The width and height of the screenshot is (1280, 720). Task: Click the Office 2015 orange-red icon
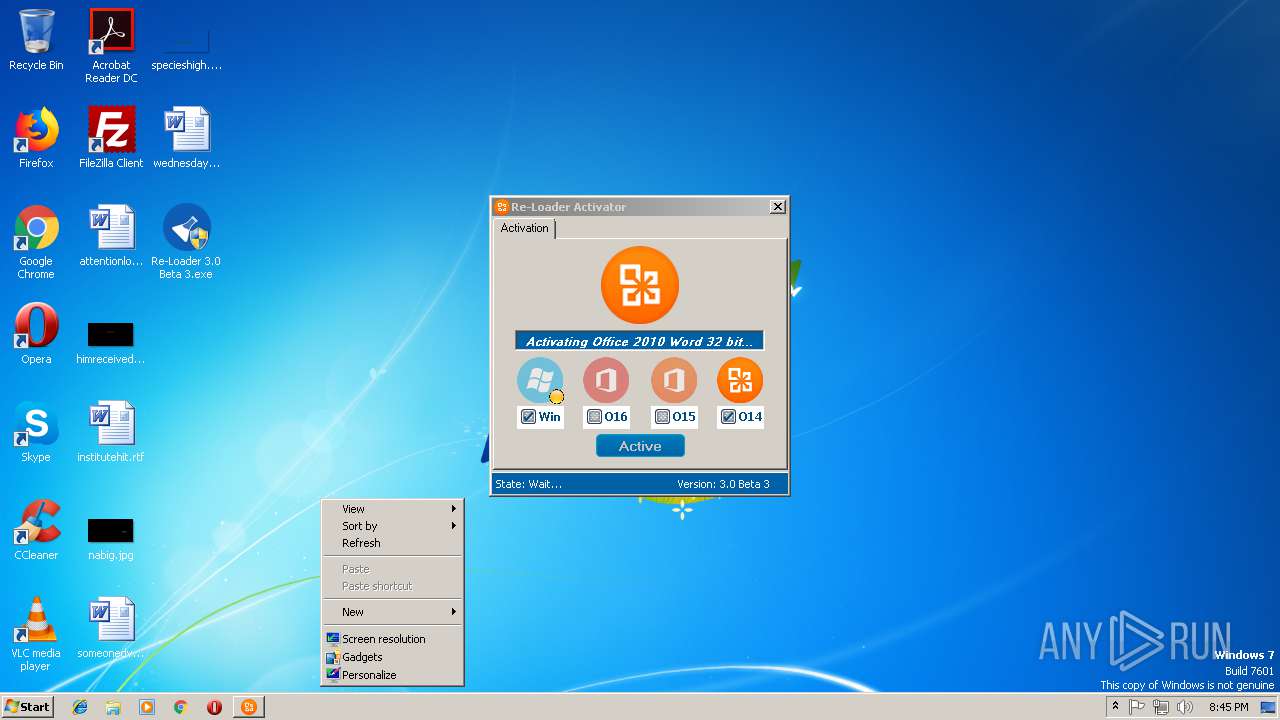(674, 380)
